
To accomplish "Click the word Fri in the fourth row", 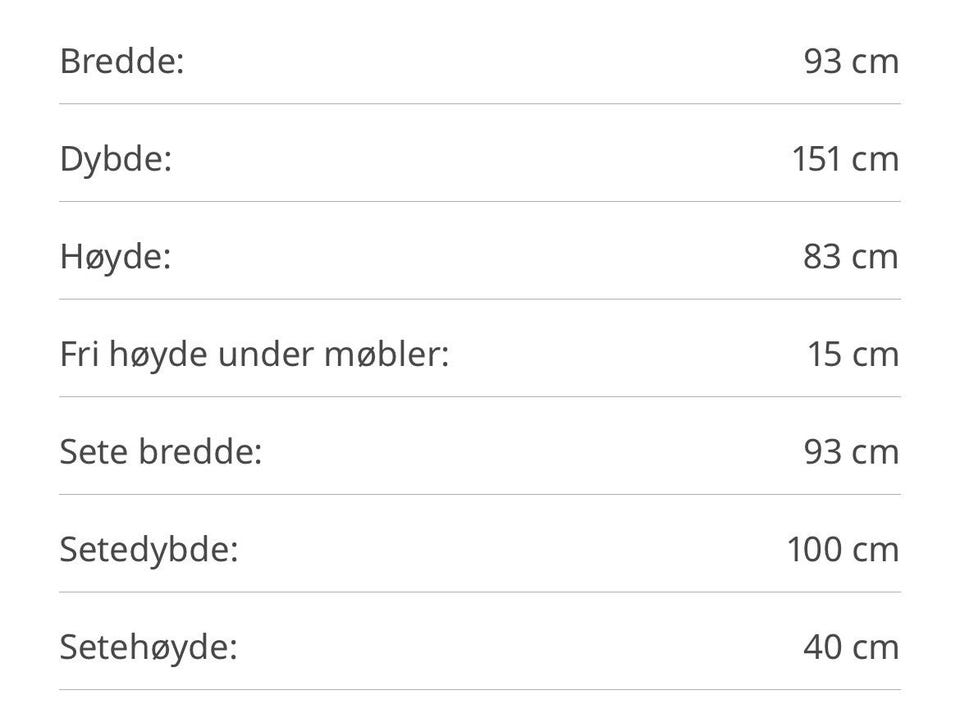I will [79, 354].
